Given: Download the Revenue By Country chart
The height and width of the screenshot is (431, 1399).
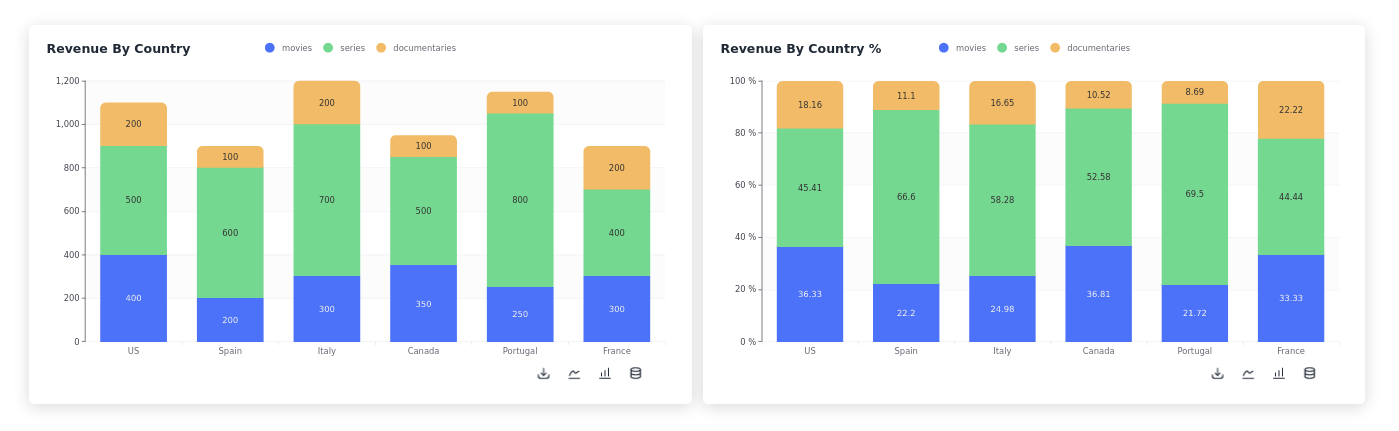Looking at the screenshot, I should pyautogui.click(x=543, y=373).
